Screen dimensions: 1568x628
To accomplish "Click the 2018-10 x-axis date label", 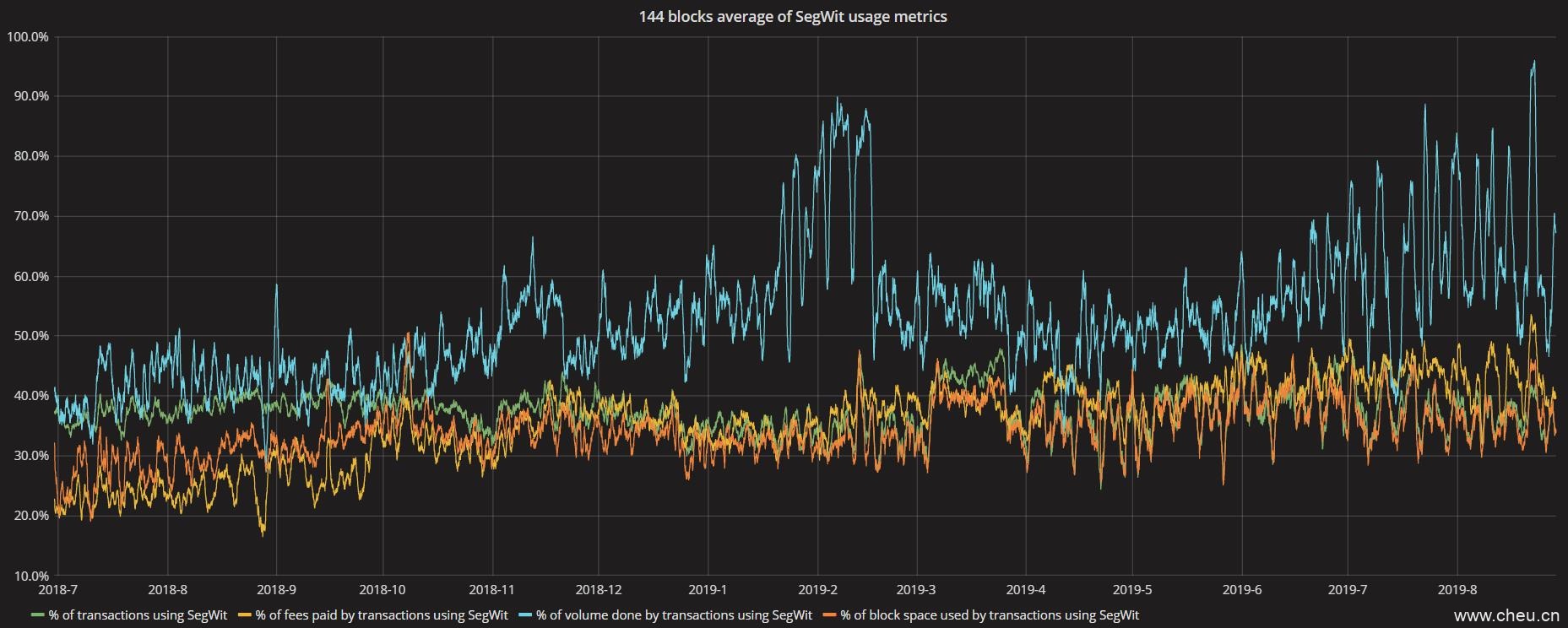I will 383,589.
